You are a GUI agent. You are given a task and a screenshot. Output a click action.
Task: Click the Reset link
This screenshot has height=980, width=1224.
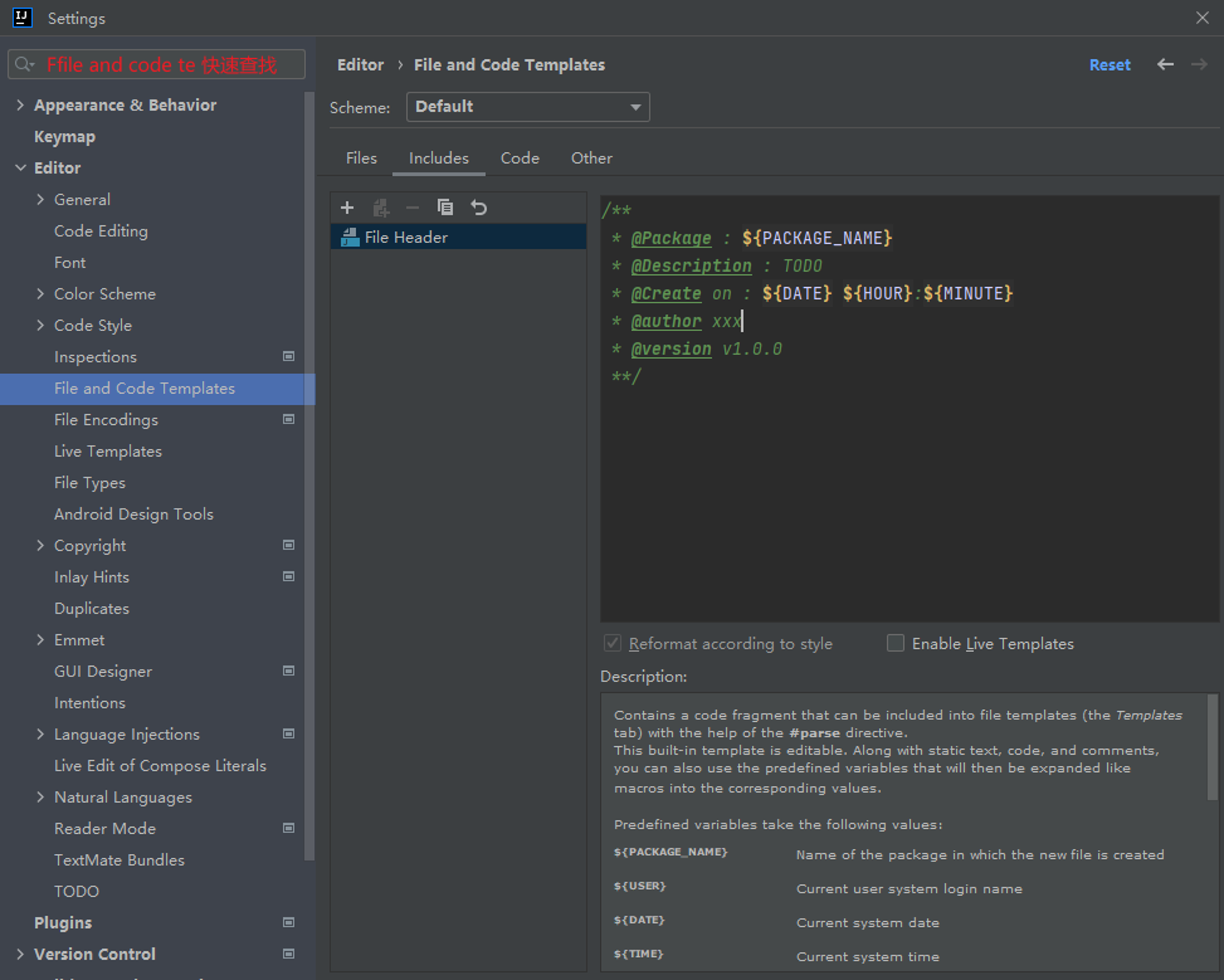click(x=1110, y=65)
